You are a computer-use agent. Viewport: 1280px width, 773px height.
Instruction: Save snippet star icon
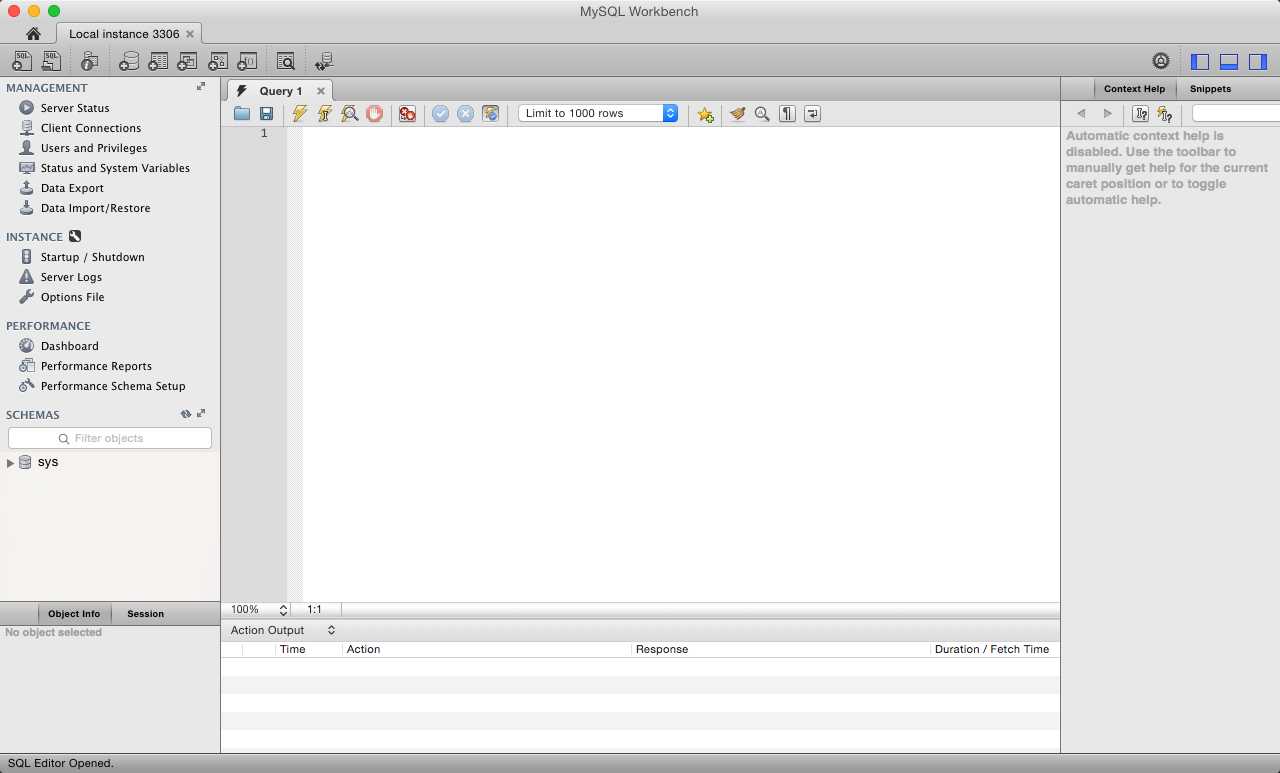pyautogui.click(x=705, y=114)
